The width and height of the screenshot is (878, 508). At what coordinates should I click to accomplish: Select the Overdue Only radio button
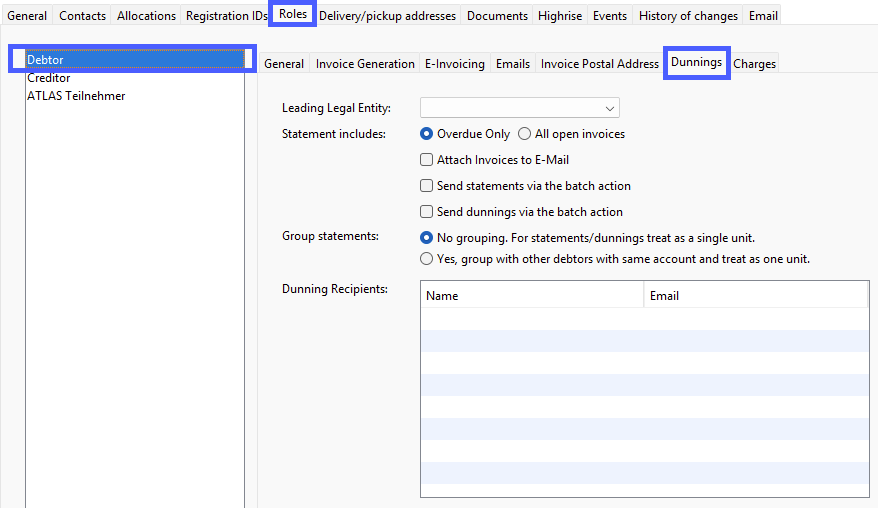(427, 134)
